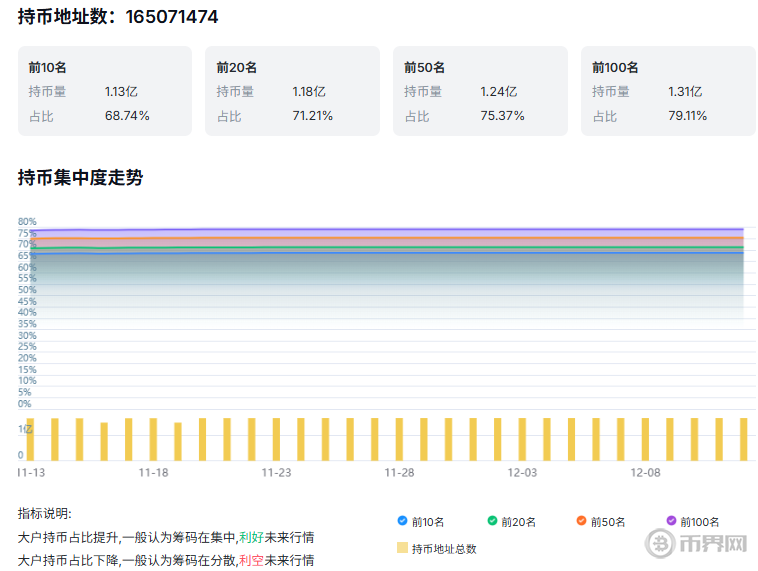Click the red 利空 text link
This screenshot has height=571, width=758.
tap(251, 560)
